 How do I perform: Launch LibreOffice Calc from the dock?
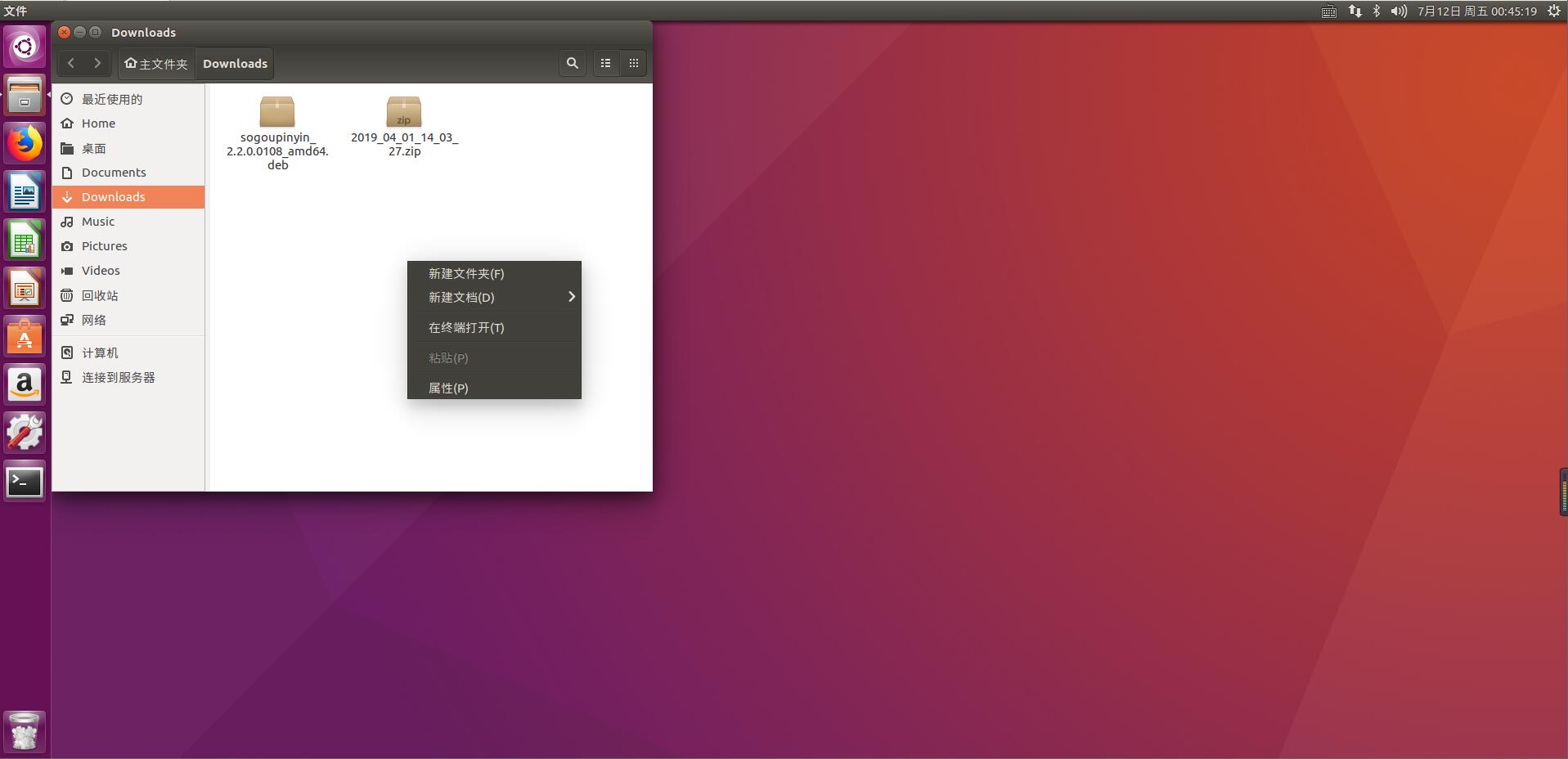coord(25,240)
